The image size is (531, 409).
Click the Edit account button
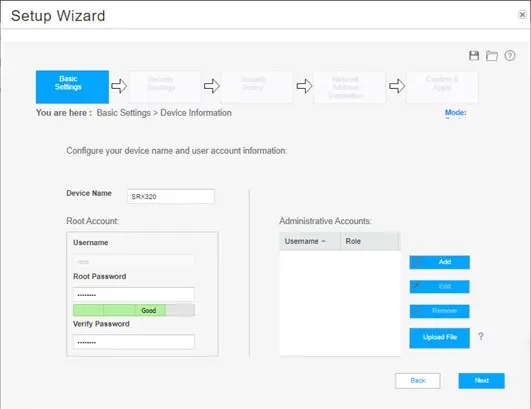coord(439,286)
